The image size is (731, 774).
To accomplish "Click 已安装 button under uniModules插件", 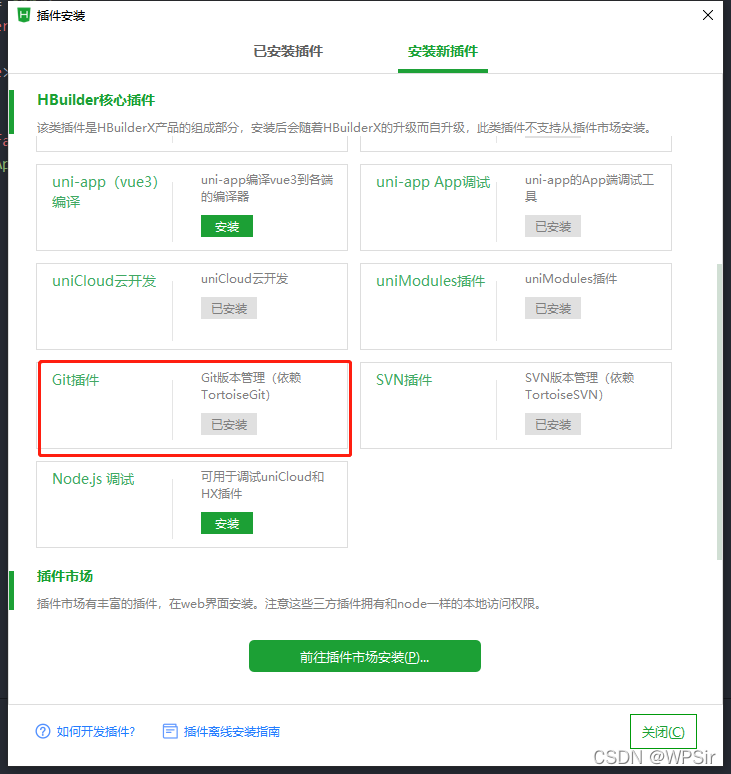I will point(553,308).
